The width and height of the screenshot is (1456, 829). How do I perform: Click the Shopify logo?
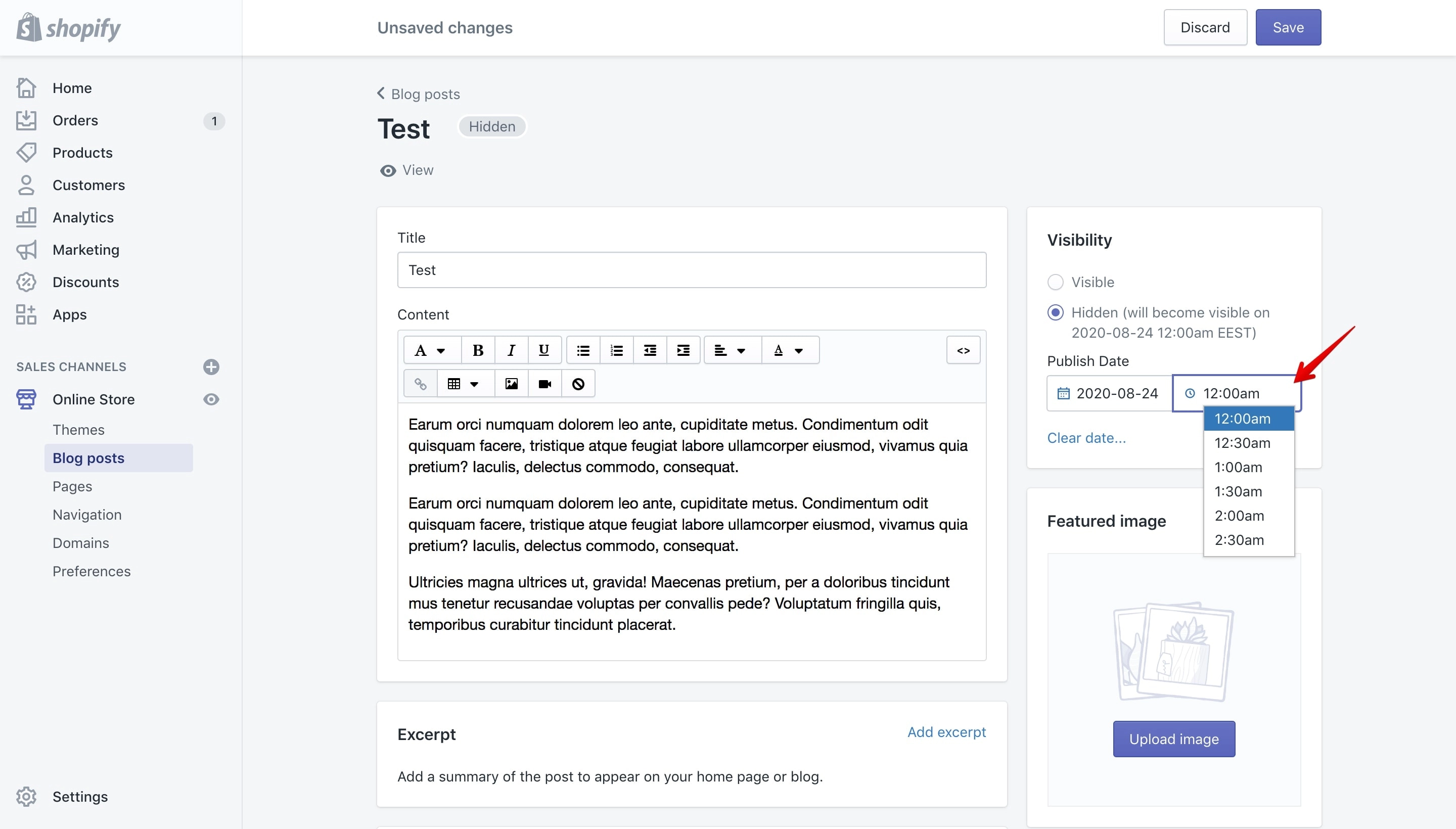coord(68,27)
